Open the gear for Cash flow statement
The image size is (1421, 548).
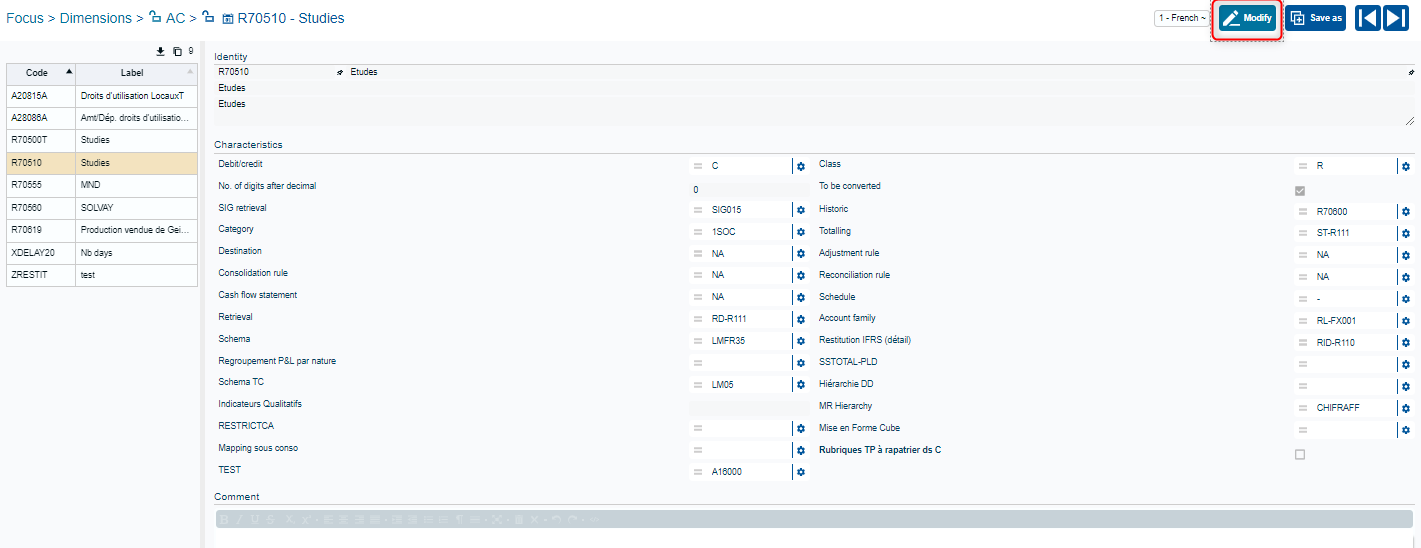coord(800,297)
